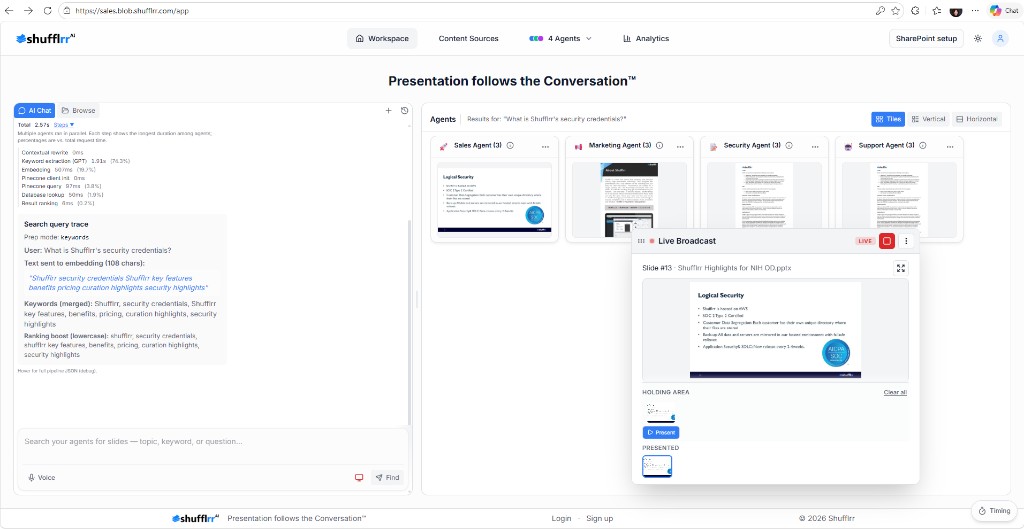The image size is (1024, 529).
Task: Click the Shufflr AI logo in header
Action: tap(46, 39)
